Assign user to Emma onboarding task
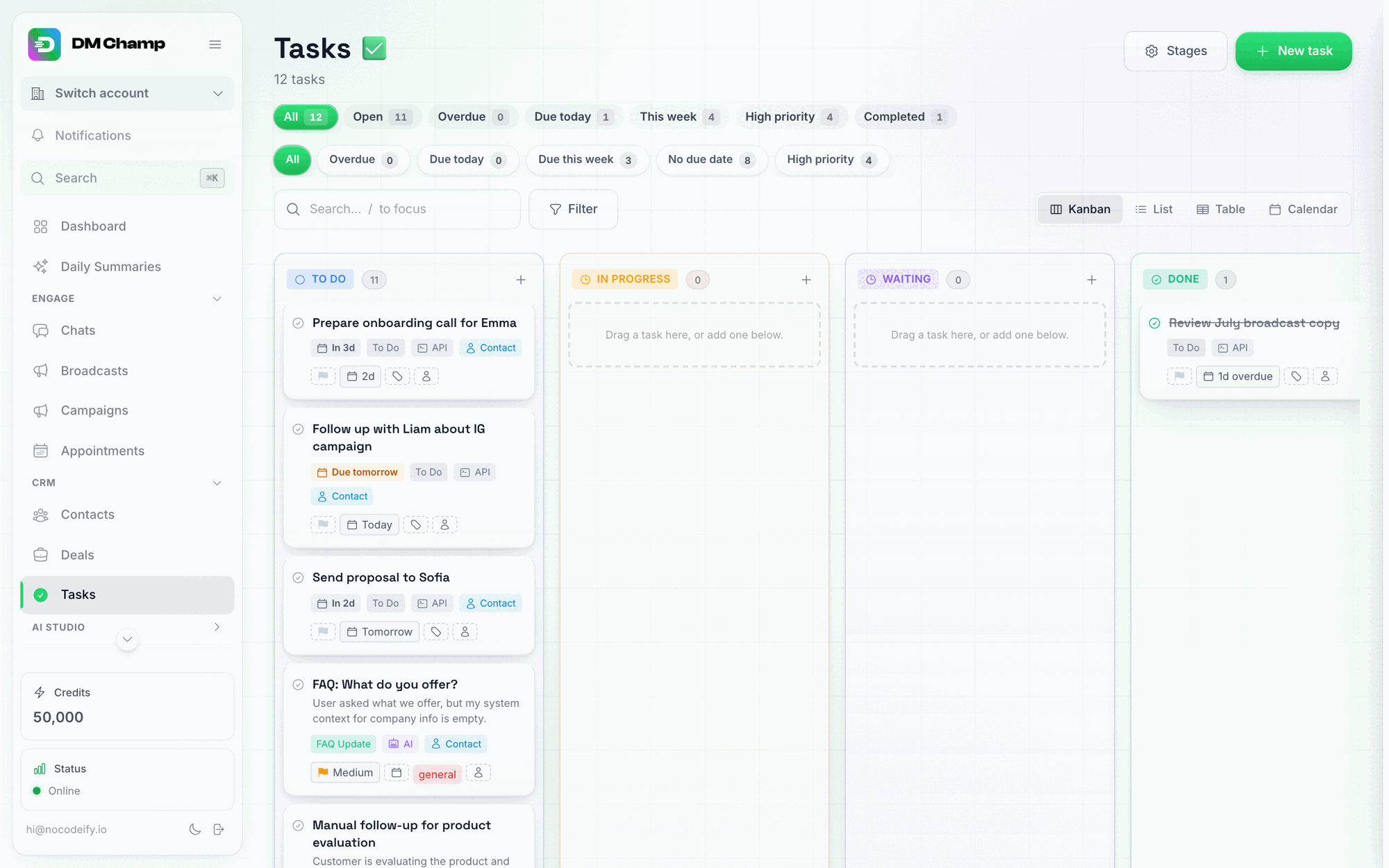The height and width of the screenshot is (868, 1389). point(426,376)
